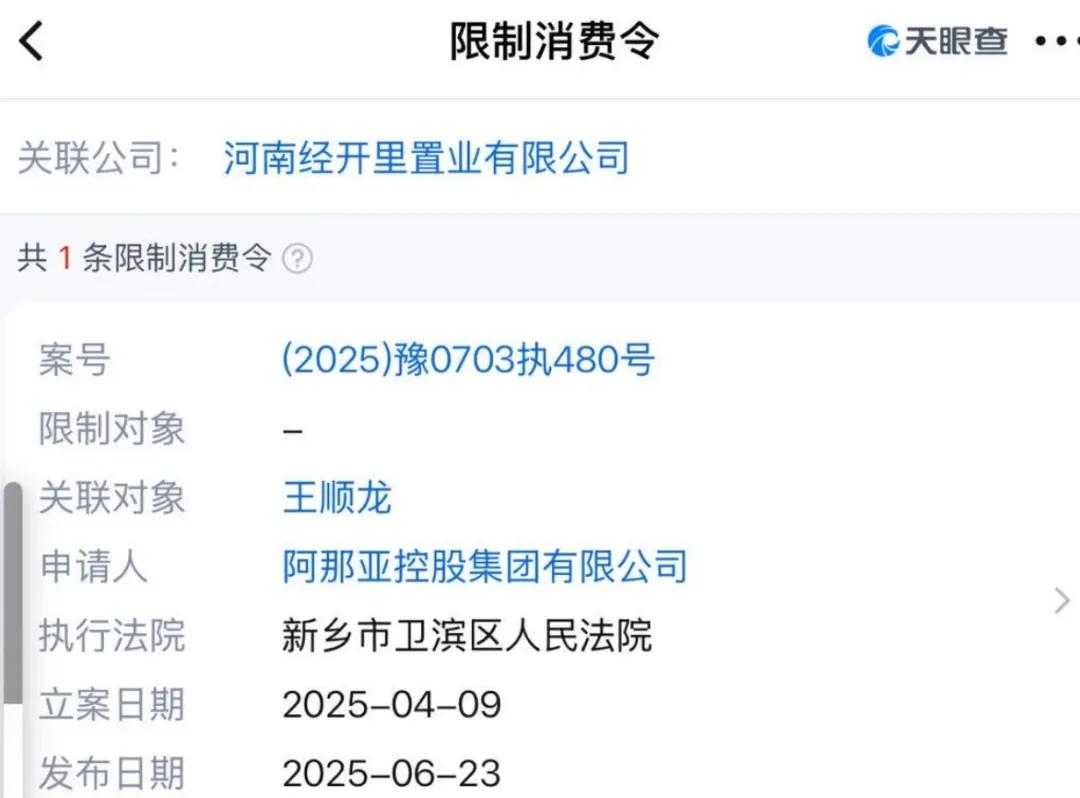Tap the 案号 field label

point(71,360)
